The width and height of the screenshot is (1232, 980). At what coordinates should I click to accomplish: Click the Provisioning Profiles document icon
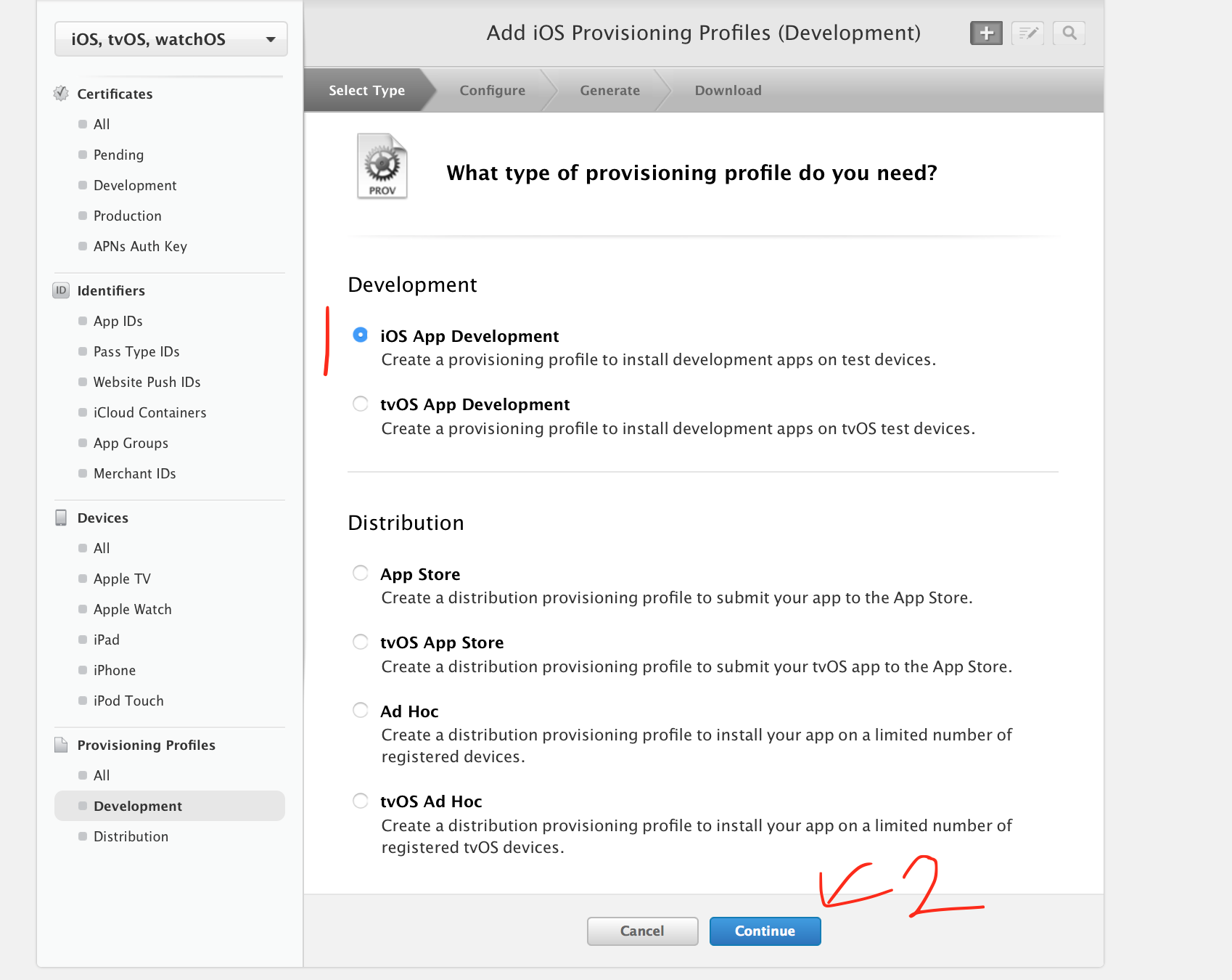pos(61,745)
